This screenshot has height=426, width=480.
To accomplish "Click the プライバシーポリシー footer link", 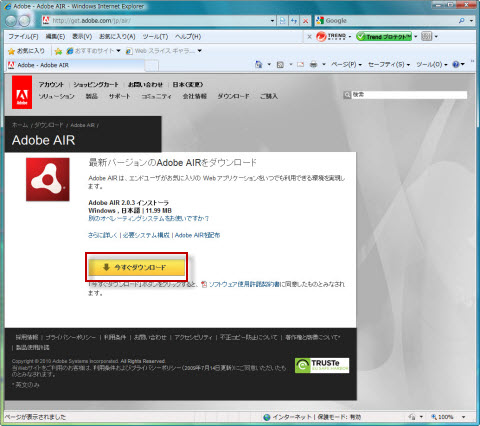I will click(70, 338).
